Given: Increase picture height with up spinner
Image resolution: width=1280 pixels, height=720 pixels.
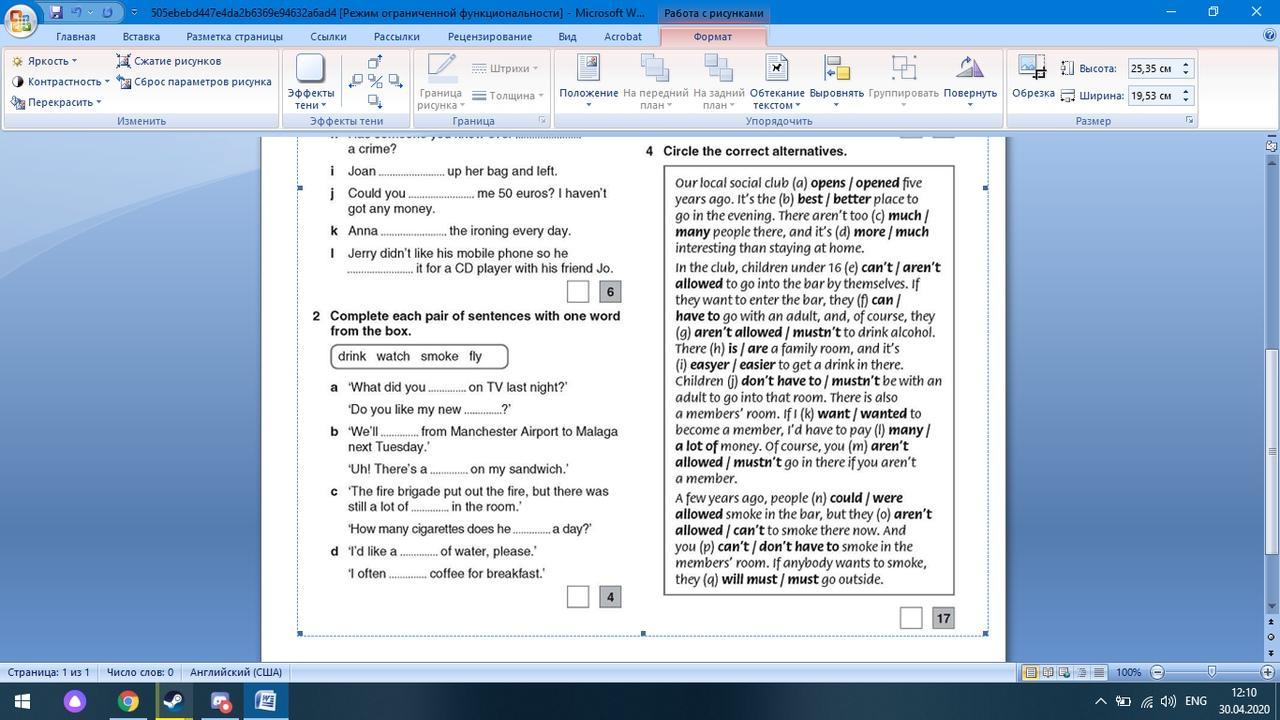Looking at the screenshot, I should click(1187, 65).
